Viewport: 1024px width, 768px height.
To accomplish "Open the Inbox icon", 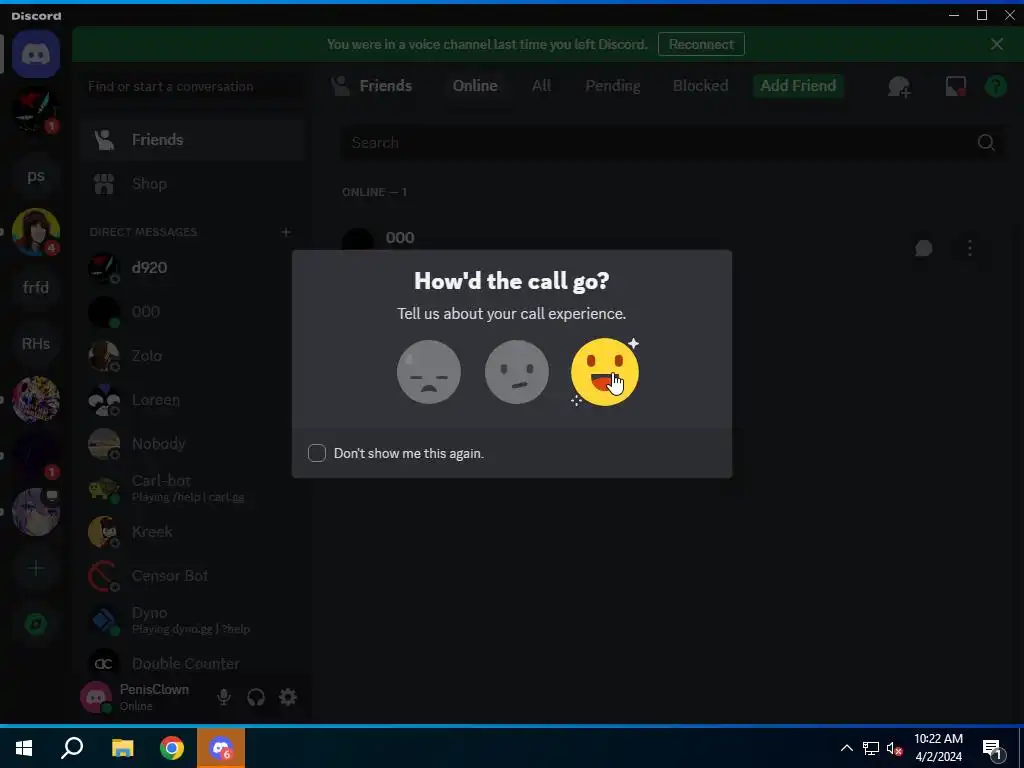I will pyautogui.click(x=955, y=86).
